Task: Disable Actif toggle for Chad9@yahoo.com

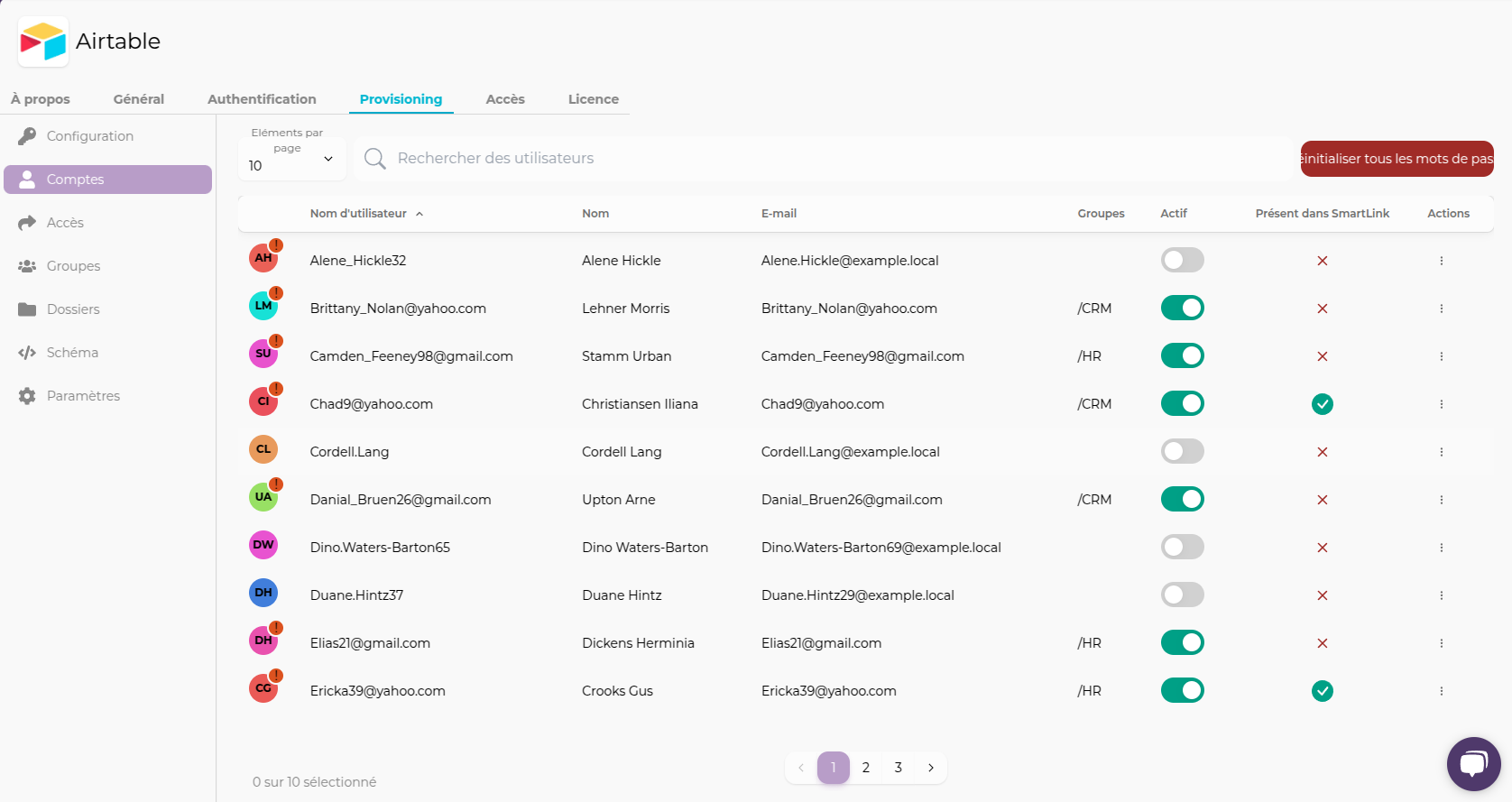Action: tap(1182, 404)
